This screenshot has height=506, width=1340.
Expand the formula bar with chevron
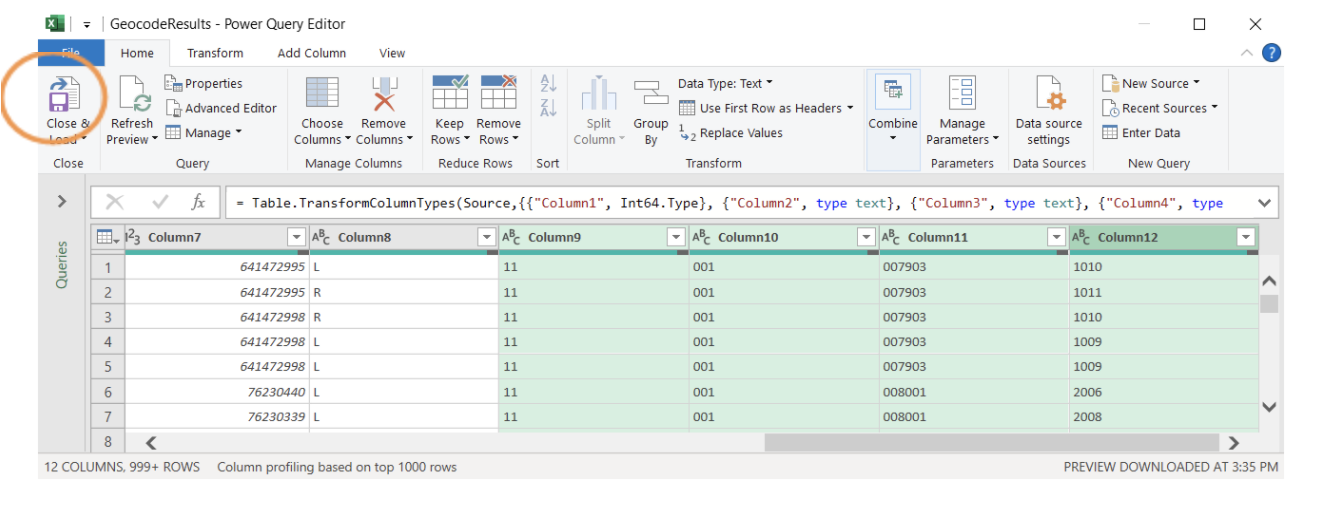click(1264, 203)
